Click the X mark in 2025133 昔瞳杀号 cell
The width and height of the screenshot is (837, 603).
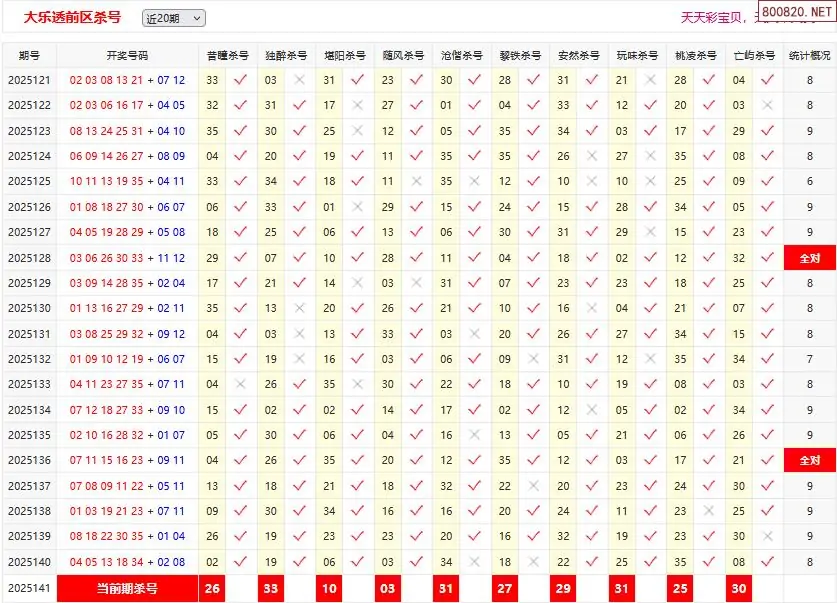pos(240,384)
